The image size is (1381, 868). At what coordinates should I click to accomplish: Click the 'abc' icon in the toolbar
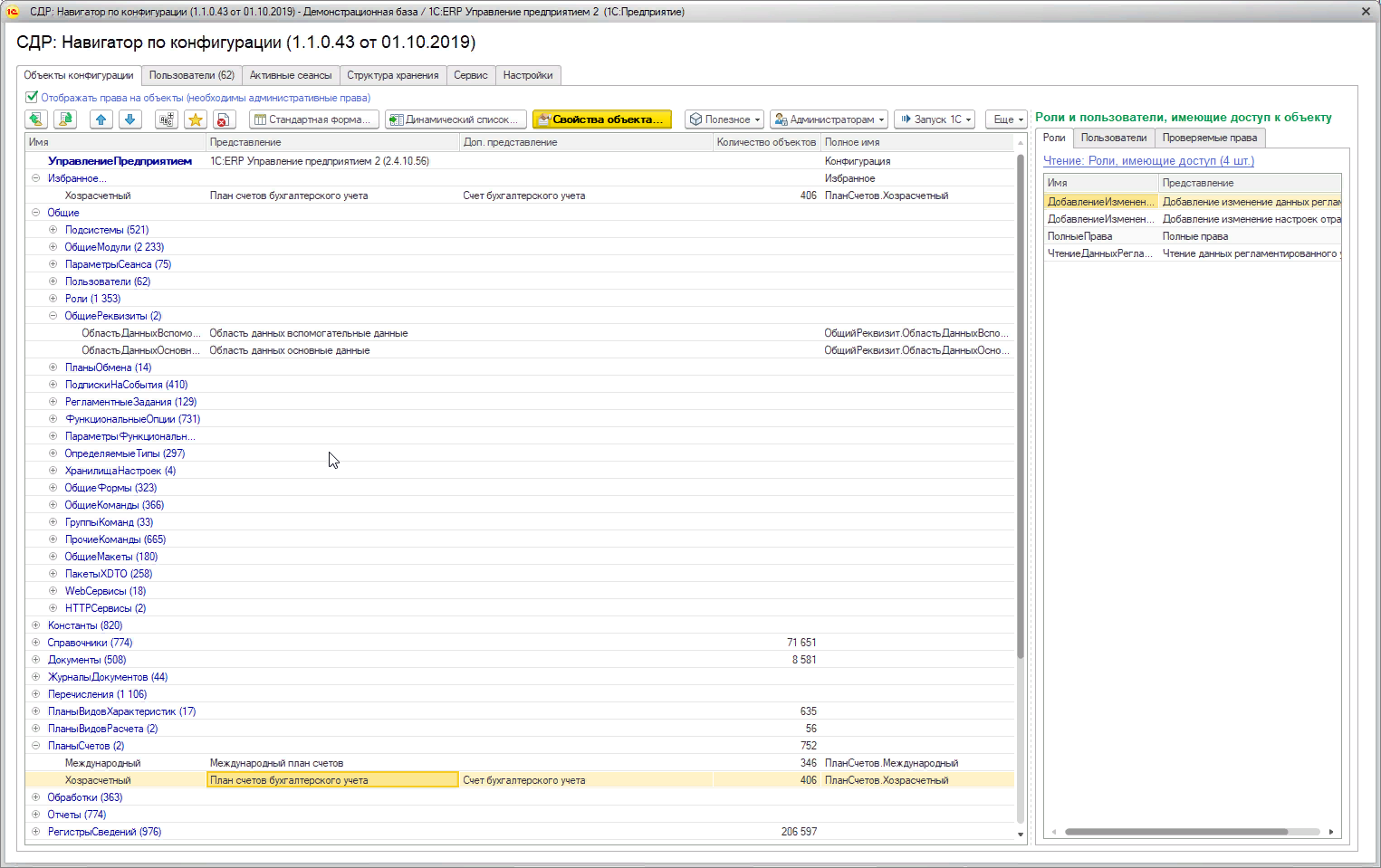(166, 119)
